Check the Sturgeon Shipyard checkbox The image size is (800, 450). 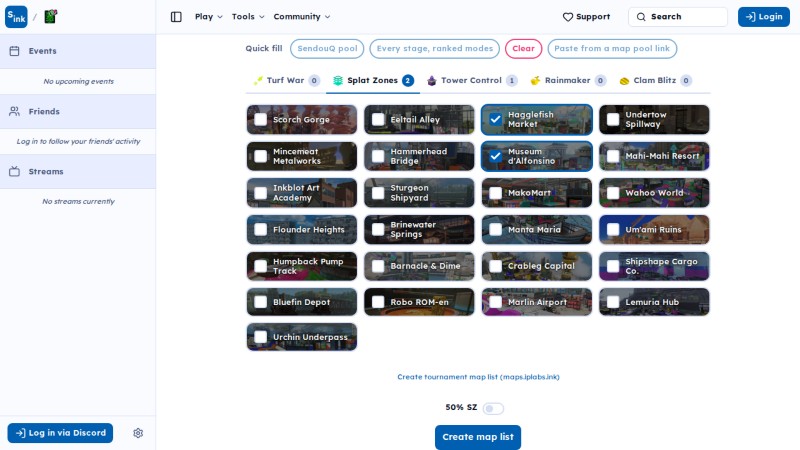click(x=378, y=193)
